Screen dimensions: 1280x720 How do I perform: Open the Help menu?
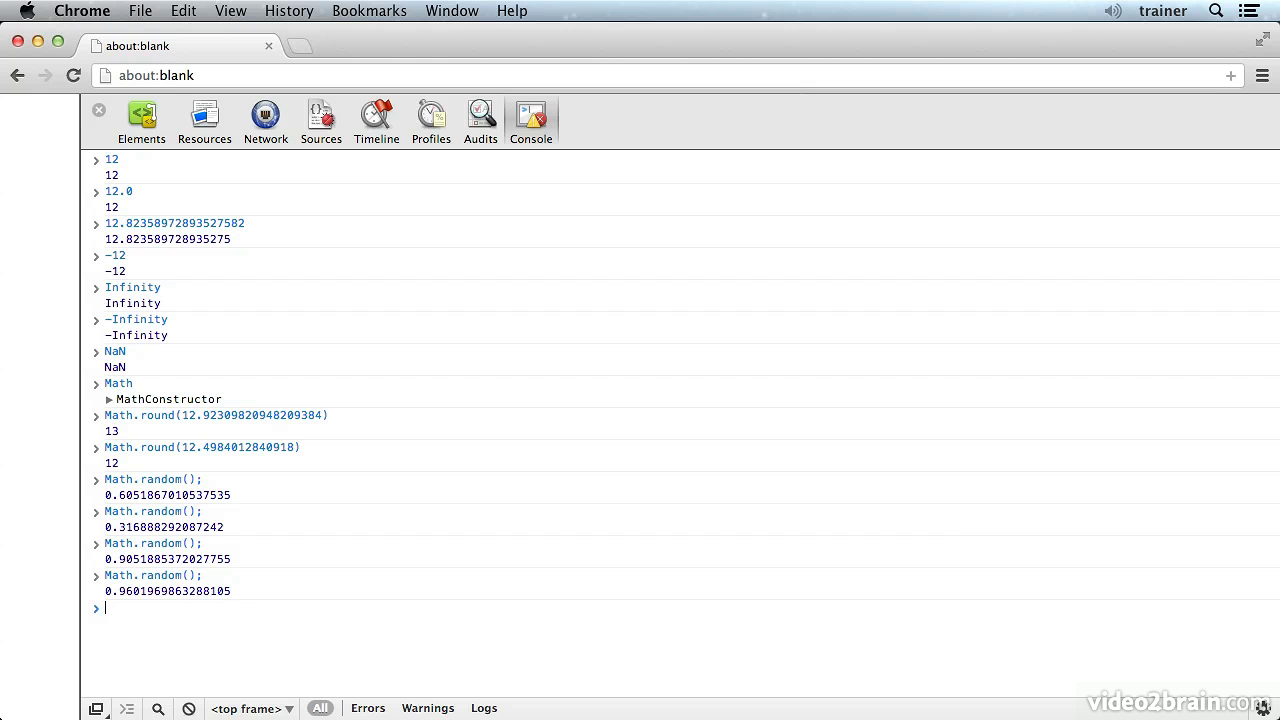[x=512, y=11]
